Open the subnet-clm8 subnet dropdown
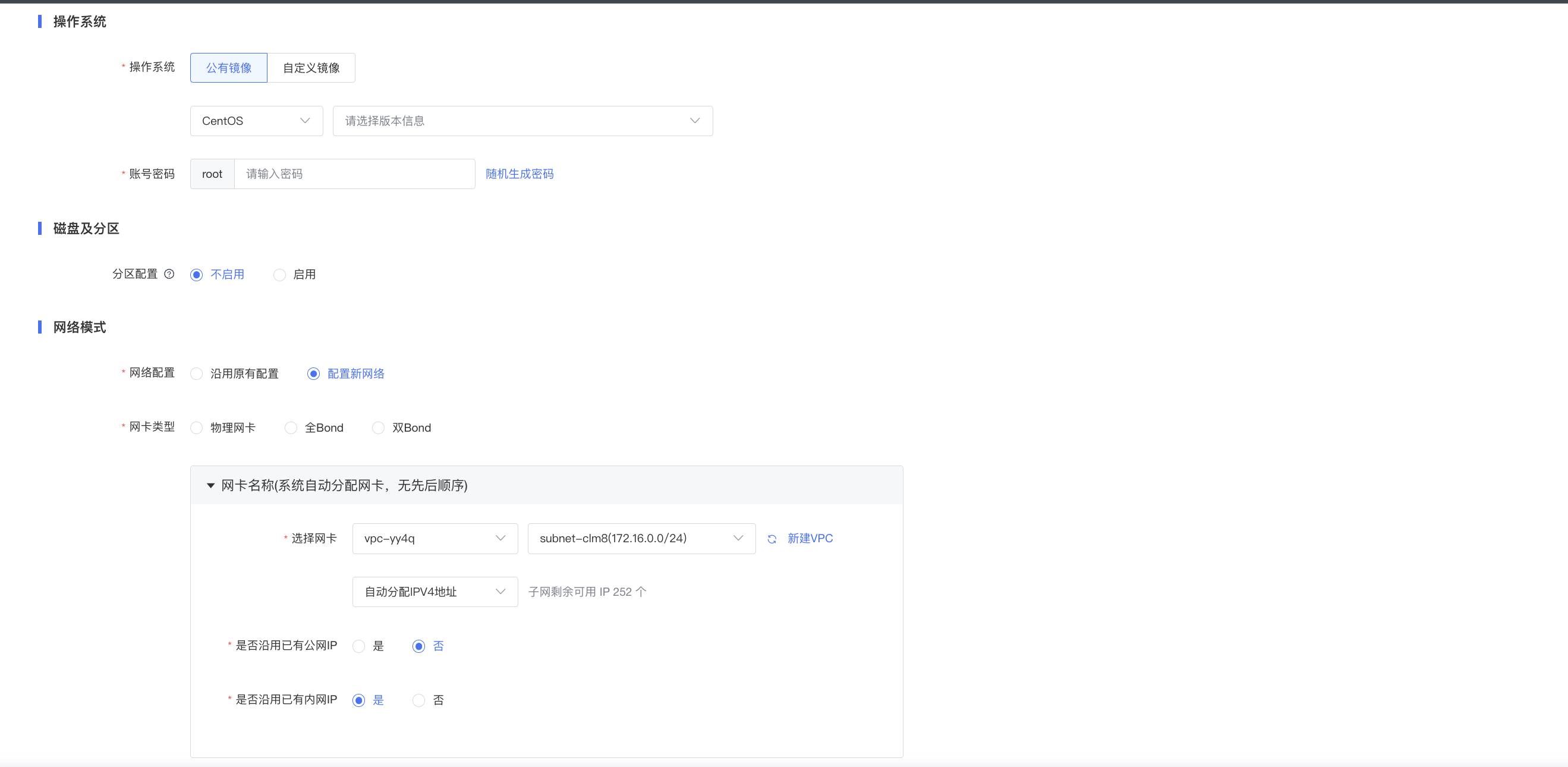This screenshot has height=767, width=1568. (x=641, y=539)
